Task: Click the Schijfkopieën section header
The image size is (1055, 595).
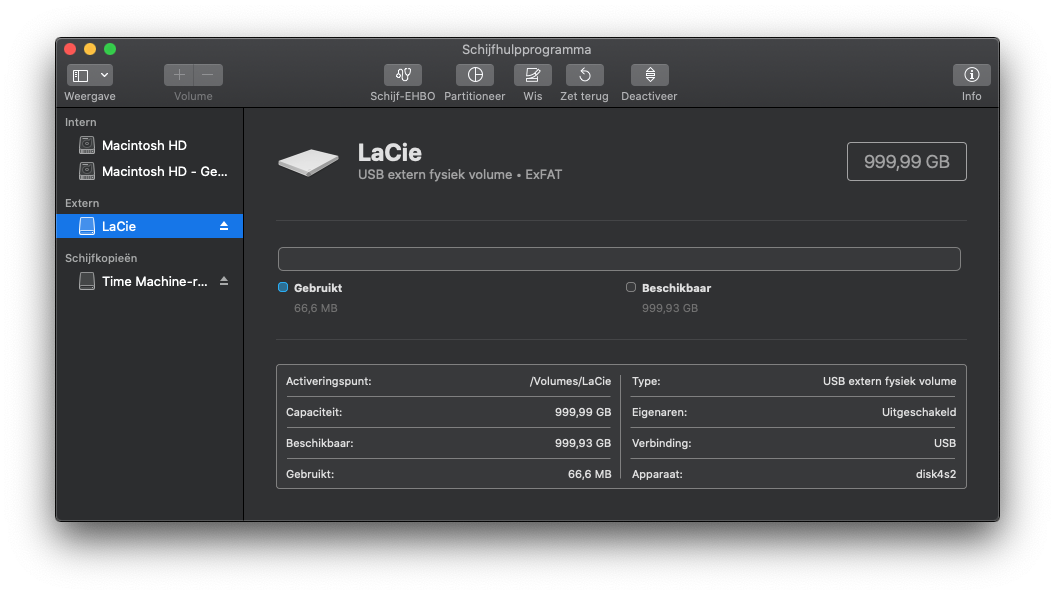Action: click(x=101, y=258)
